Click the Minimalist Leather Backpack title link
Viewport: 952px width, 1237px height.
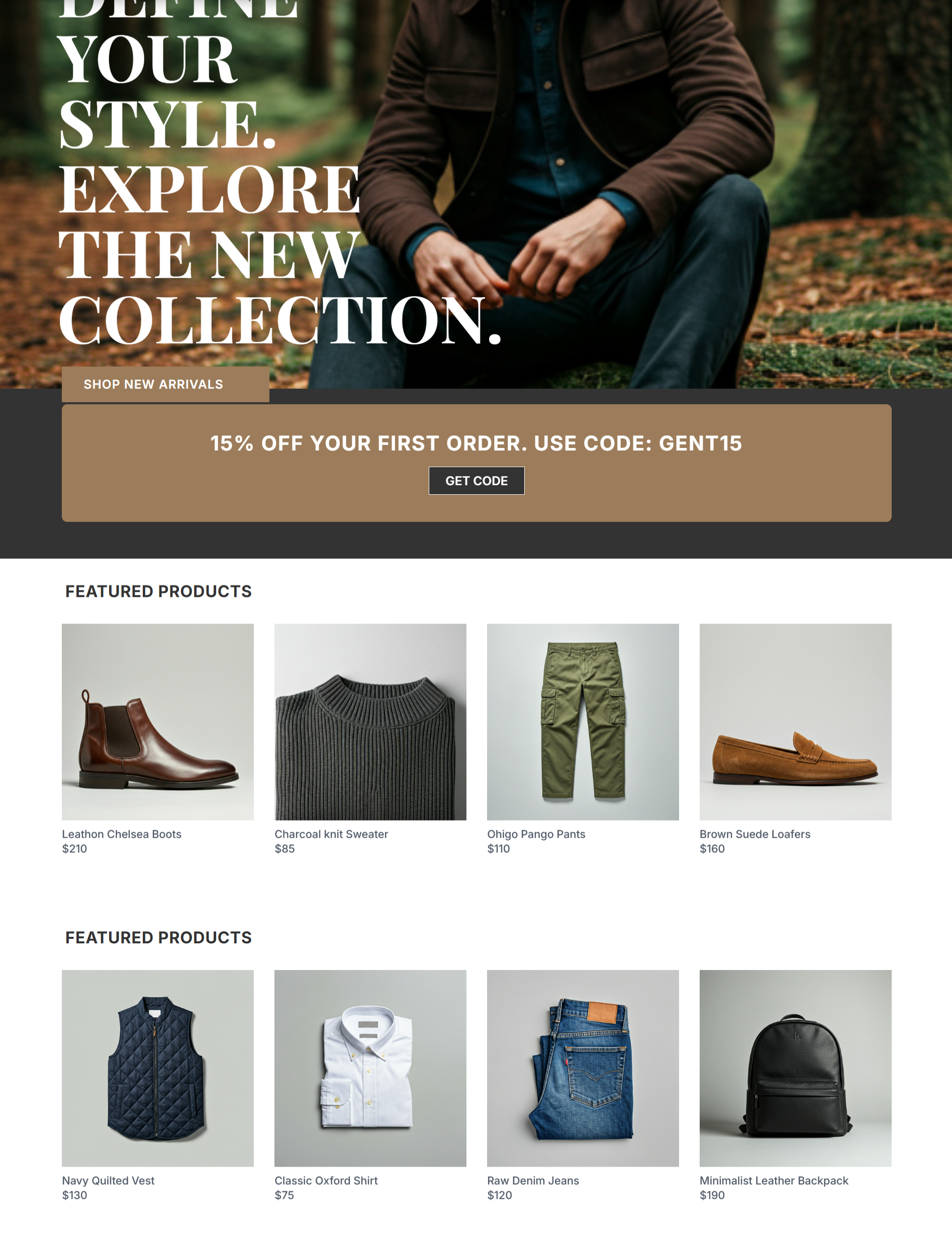point(774,1181)
